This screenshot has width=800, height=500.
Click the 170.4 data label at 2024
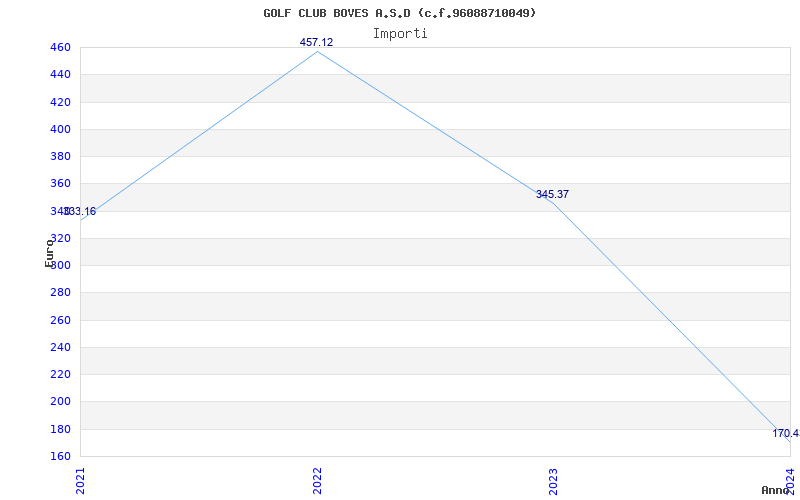tap(786, 433)
